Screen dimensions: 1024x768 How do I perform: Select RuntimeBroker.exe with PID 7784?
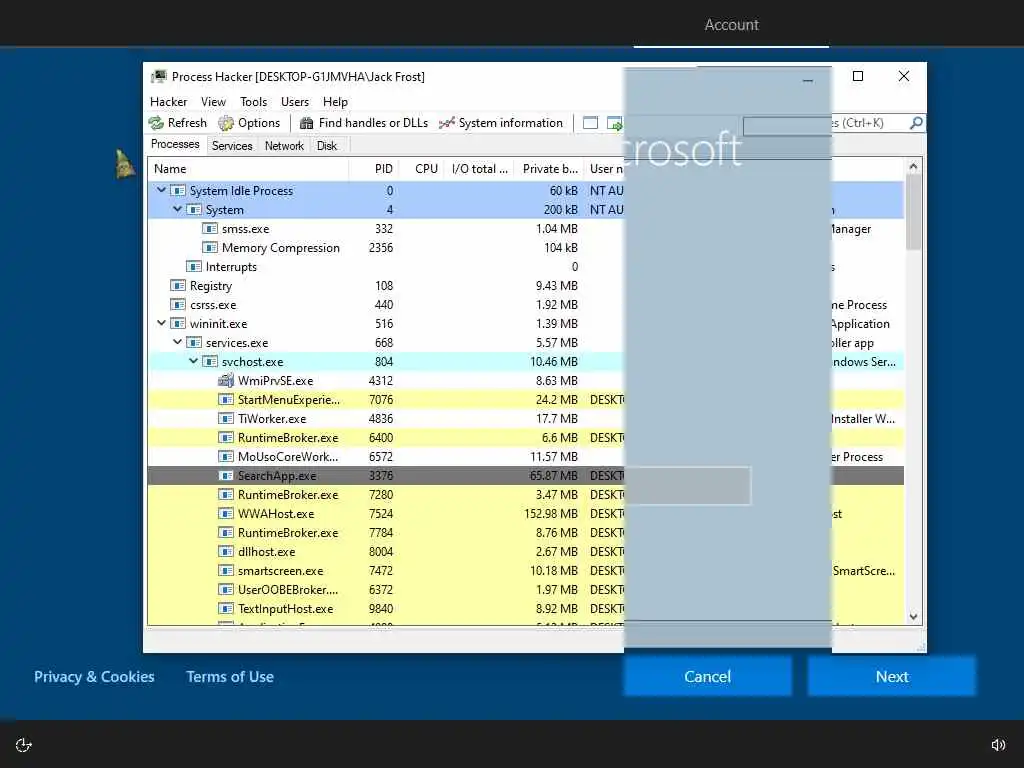(526, 532)
